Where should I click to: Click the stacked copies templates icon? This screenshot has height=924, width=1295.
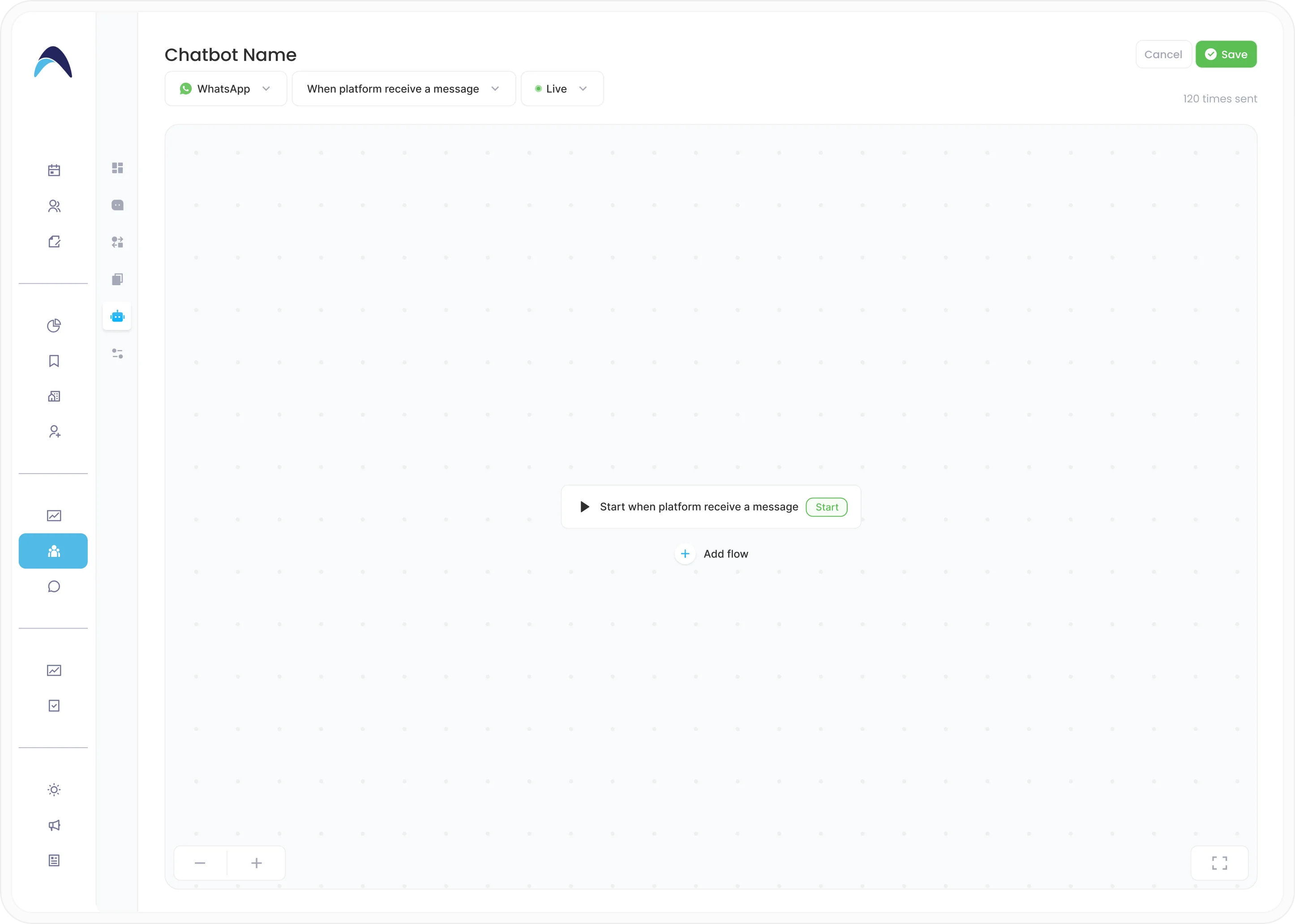pyautogui.click(x=117, y=279)
